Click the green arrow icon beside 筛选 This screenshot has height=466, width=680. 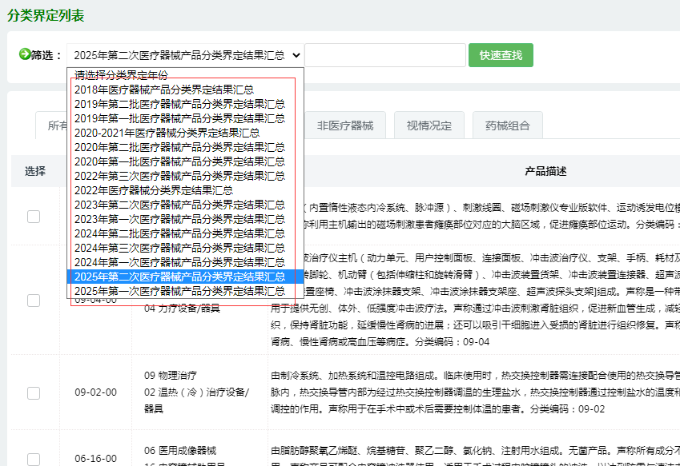click(25, 55)
